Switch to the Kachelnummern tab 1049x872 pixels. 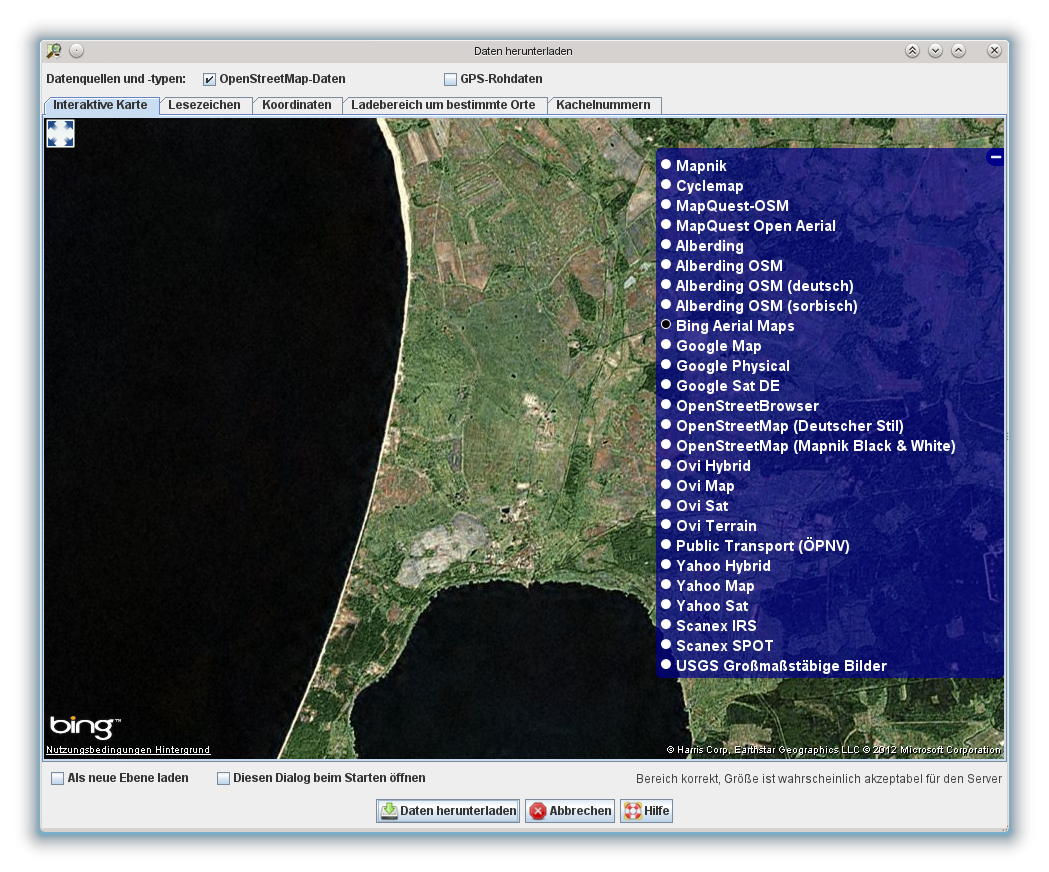click(x=603, y=105)
